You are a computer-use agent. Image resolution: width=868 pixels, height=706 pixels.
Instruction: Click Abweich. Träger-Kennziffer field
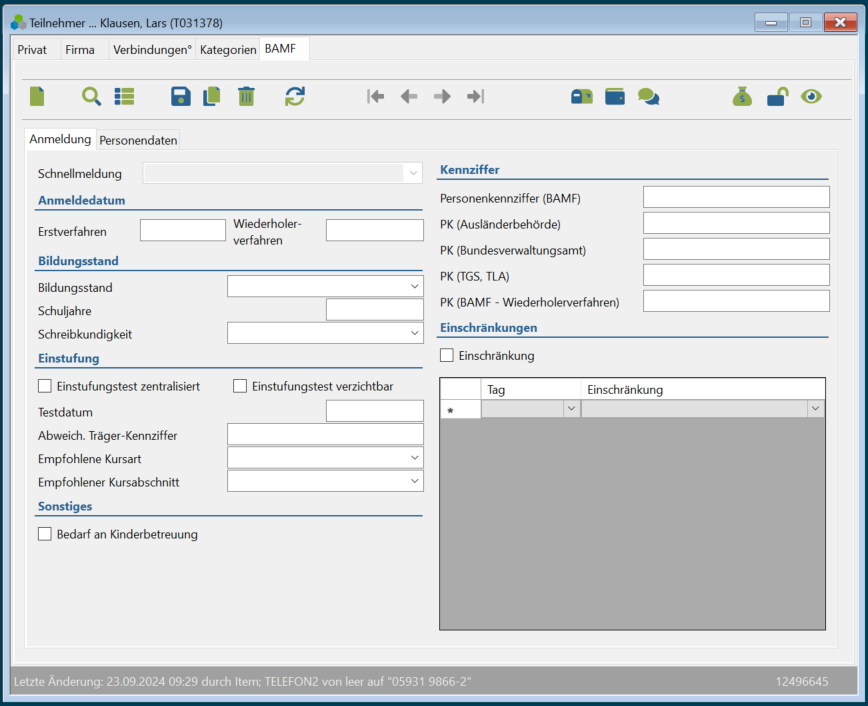pos(325,434)
